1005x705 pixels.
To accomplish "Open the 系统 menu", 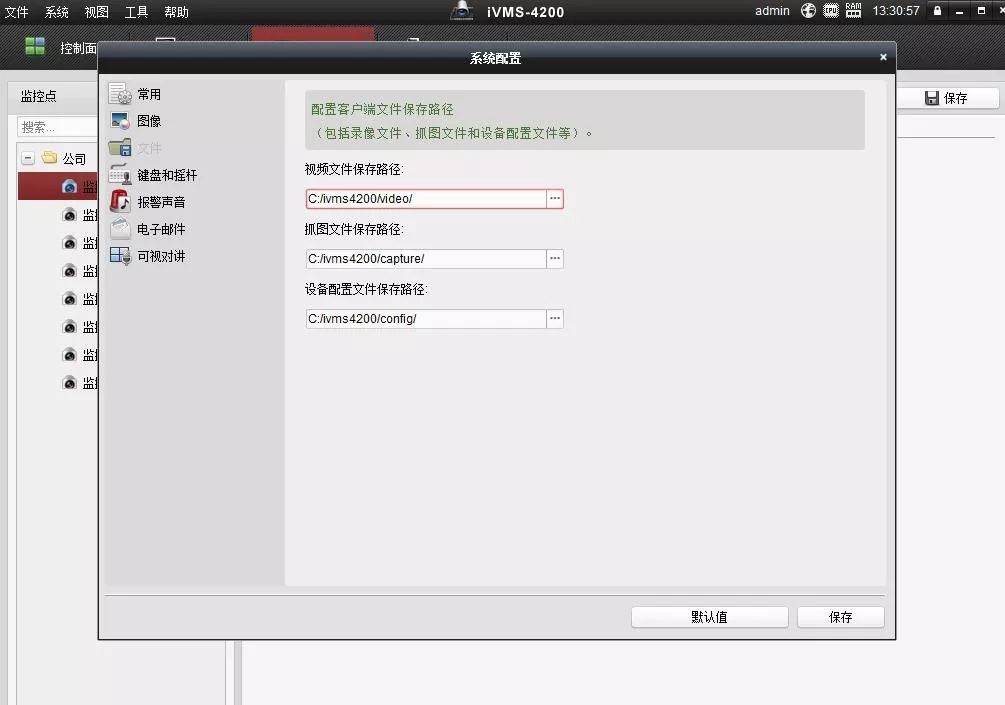I will (56, 12).
